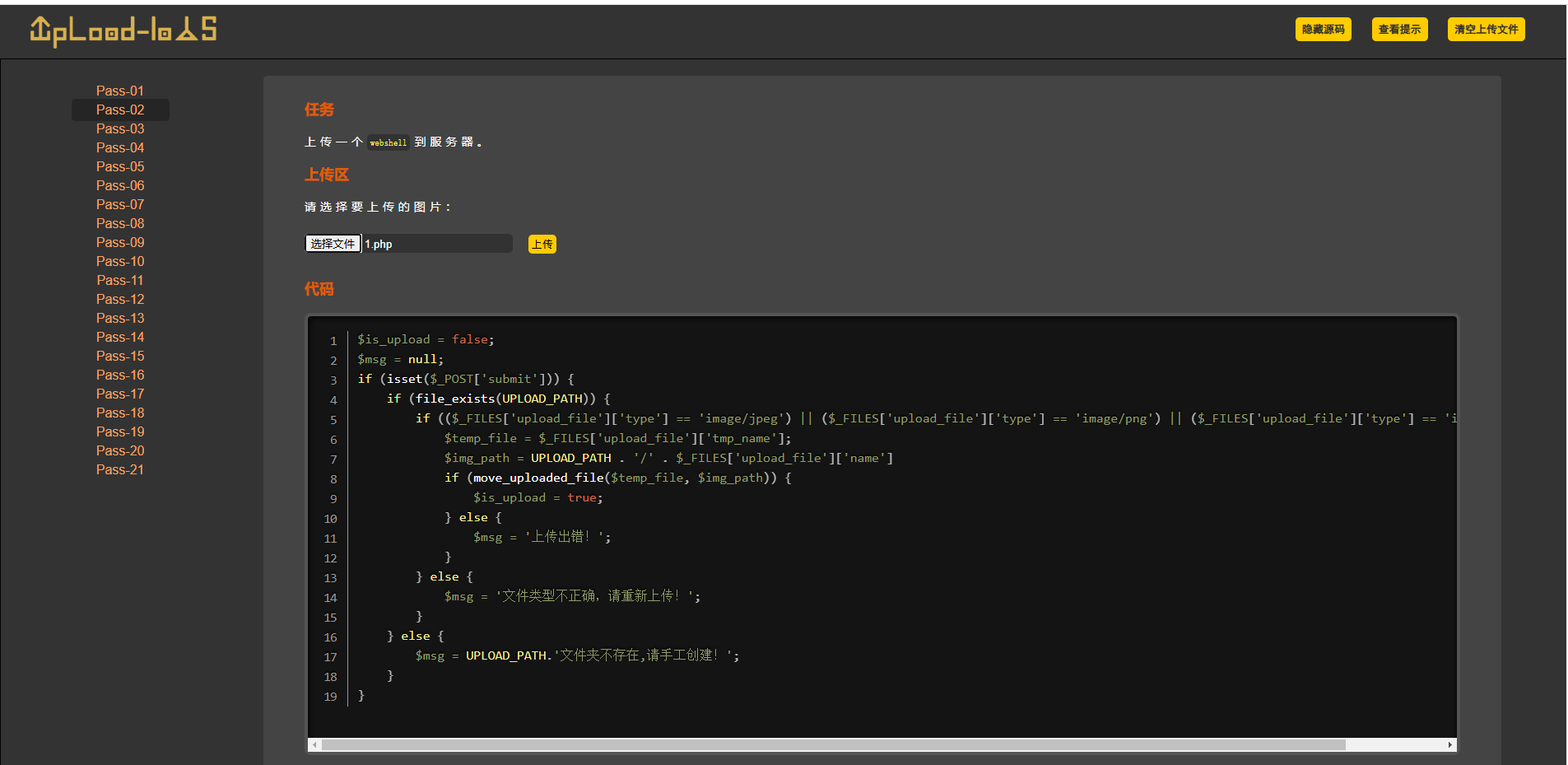Click the text 请选择要上传的图片：
The height and width of the screenshot is (765, 1568).
tap(378, 207)
